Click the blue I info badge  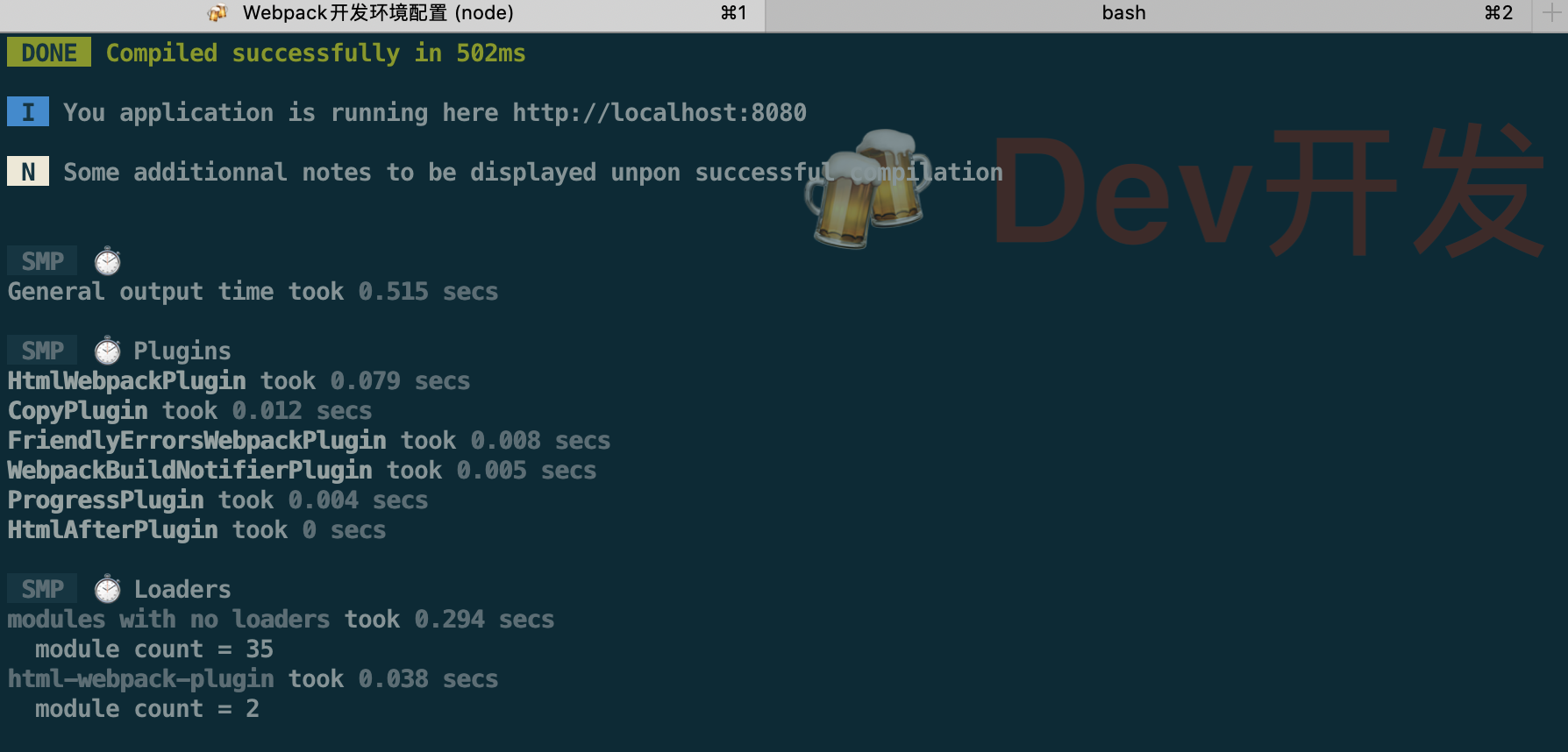point(28,112)
